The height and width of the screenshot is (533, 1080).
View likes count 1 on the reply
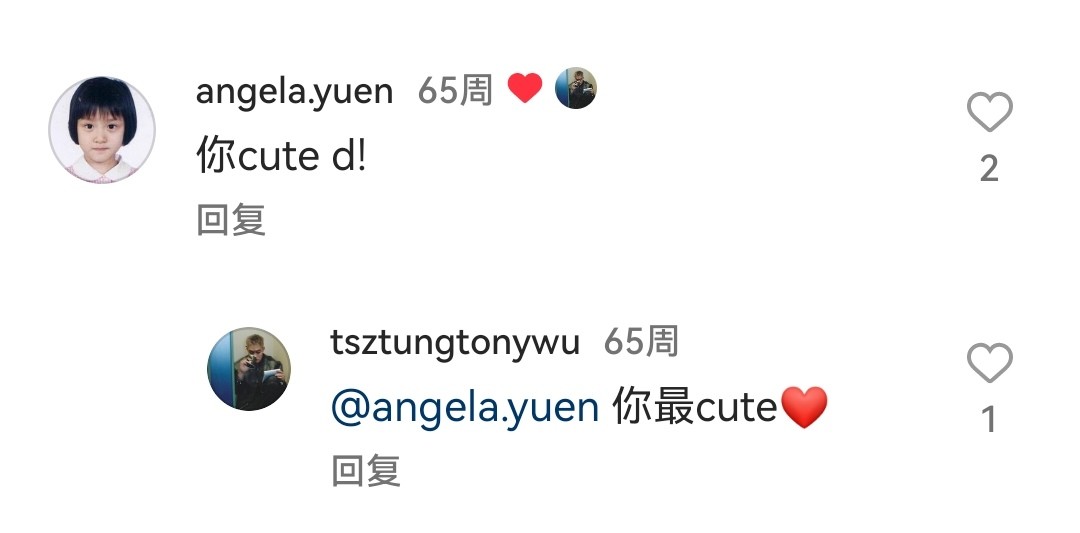tap(990, 419)
